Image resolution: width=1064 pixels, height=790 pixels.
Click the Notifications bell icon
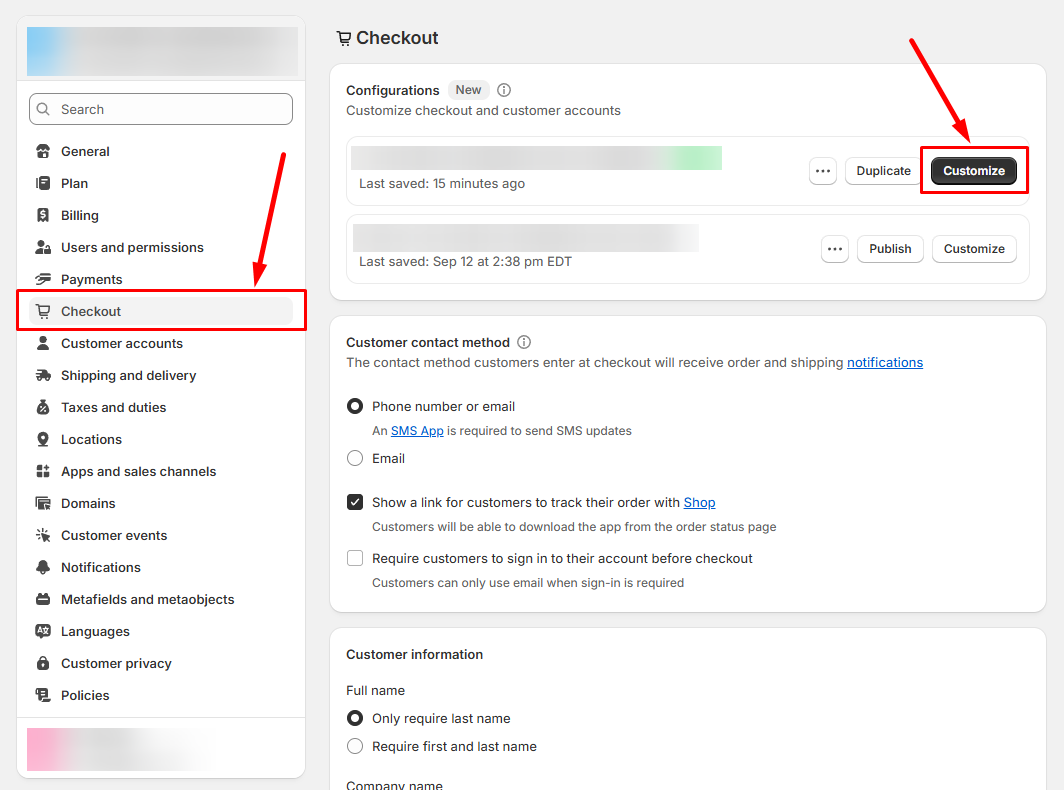pos(43,568)
